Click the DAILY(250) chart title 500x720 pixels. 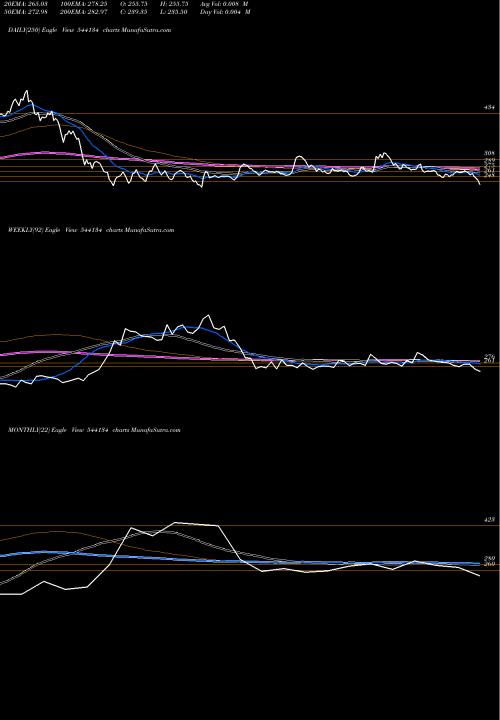point(90,30)
